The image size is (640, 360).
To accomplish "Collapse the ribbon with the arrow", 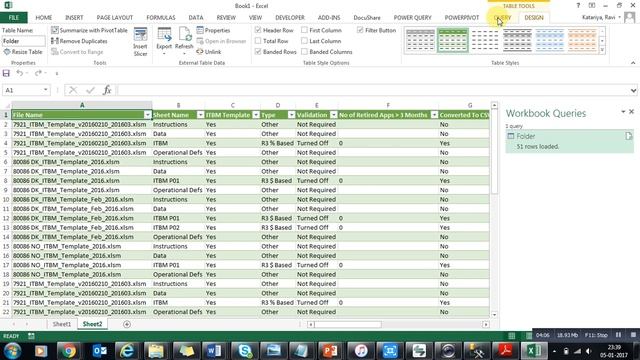I will point(633,63).
